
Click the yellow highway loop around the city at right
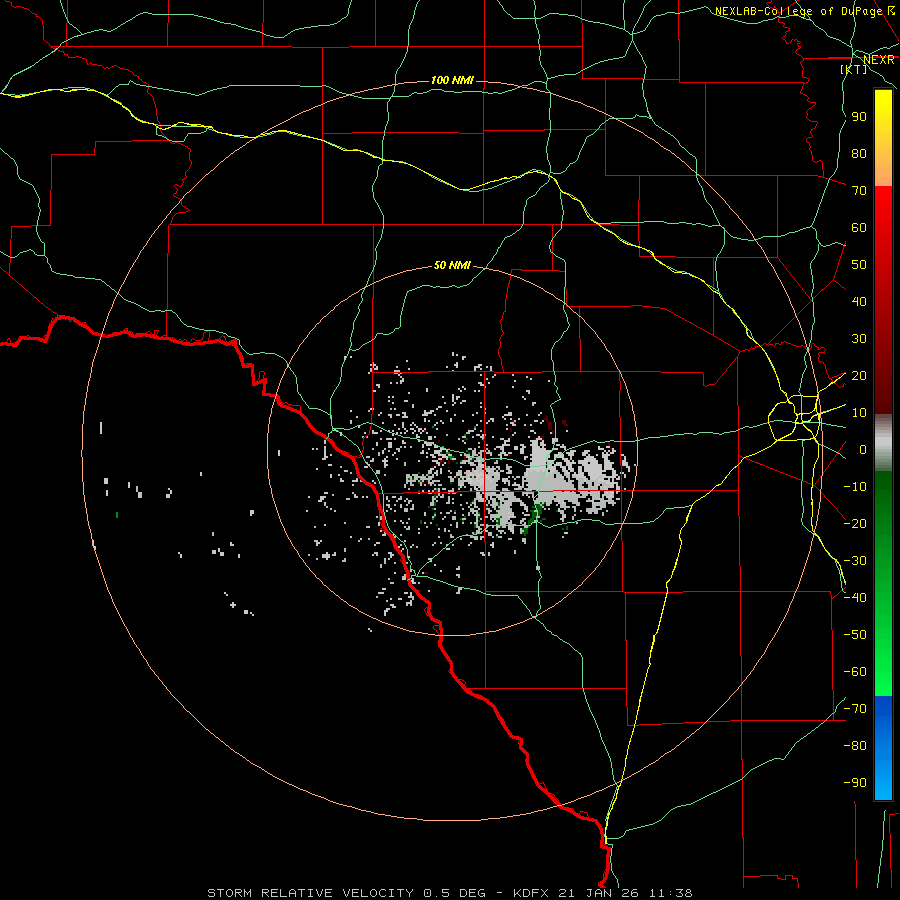pyautogui.click(x=795, y=419)
